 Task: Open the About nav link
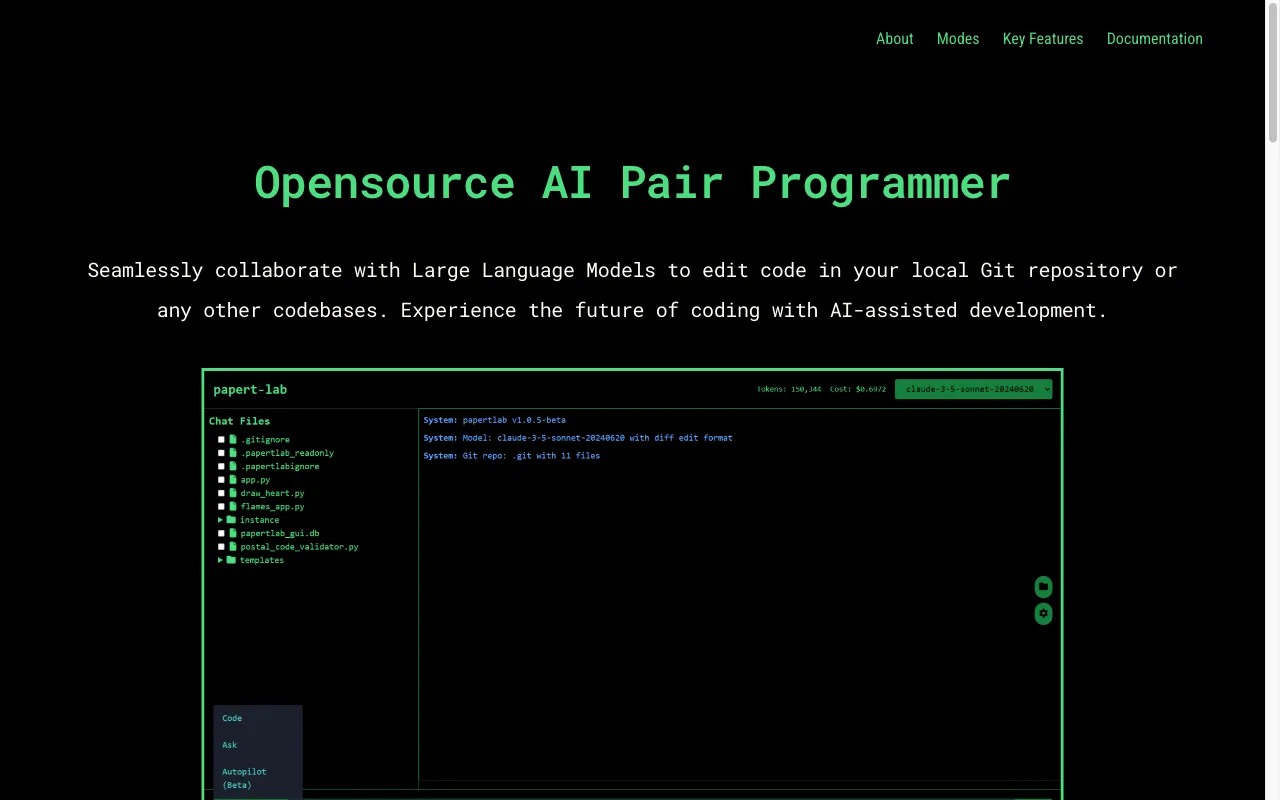click(894, 39)
